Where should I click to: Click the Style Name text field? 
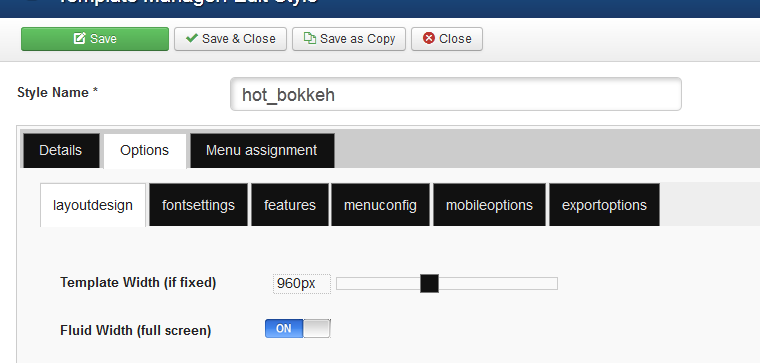456,94
